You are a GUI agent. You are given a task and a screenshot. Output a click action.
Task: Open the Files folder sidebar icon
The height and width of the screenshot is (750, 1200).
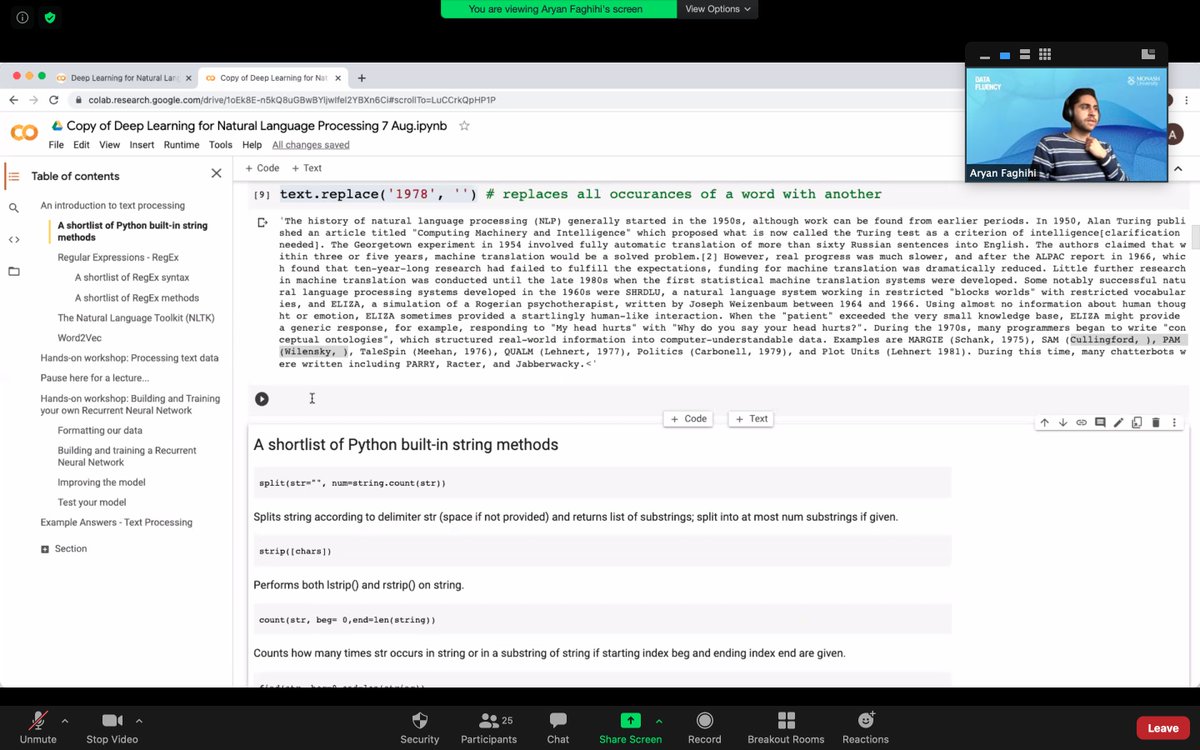13,271
